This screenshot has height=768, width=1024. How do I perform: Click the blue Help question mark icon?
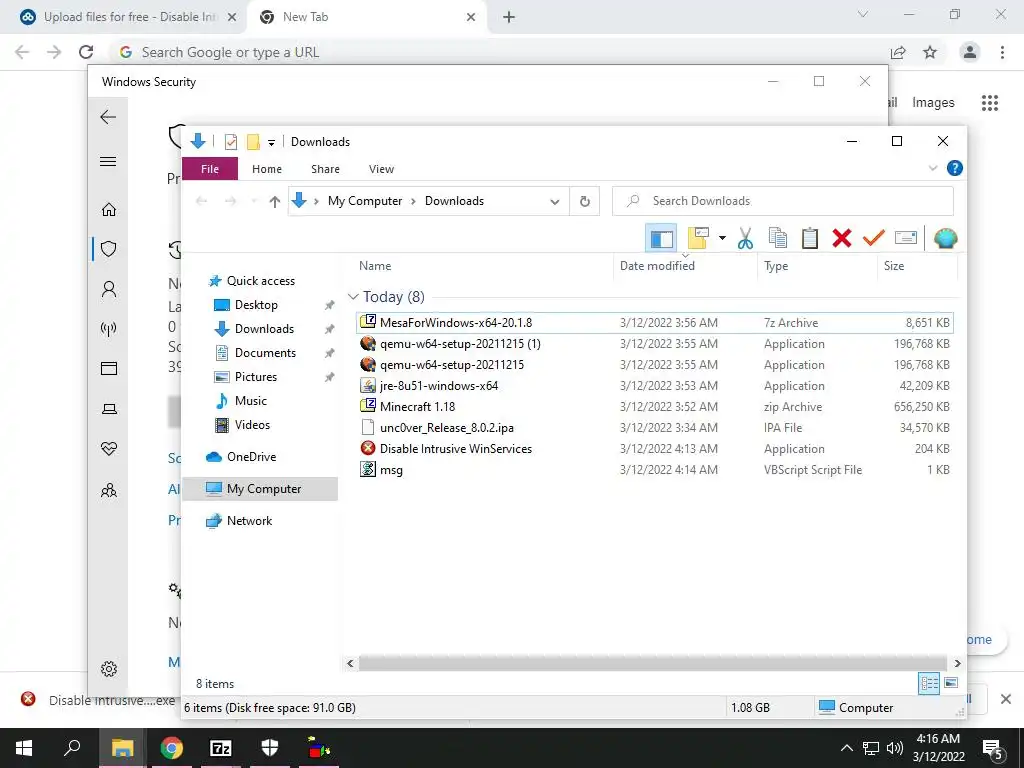point(954,168)
